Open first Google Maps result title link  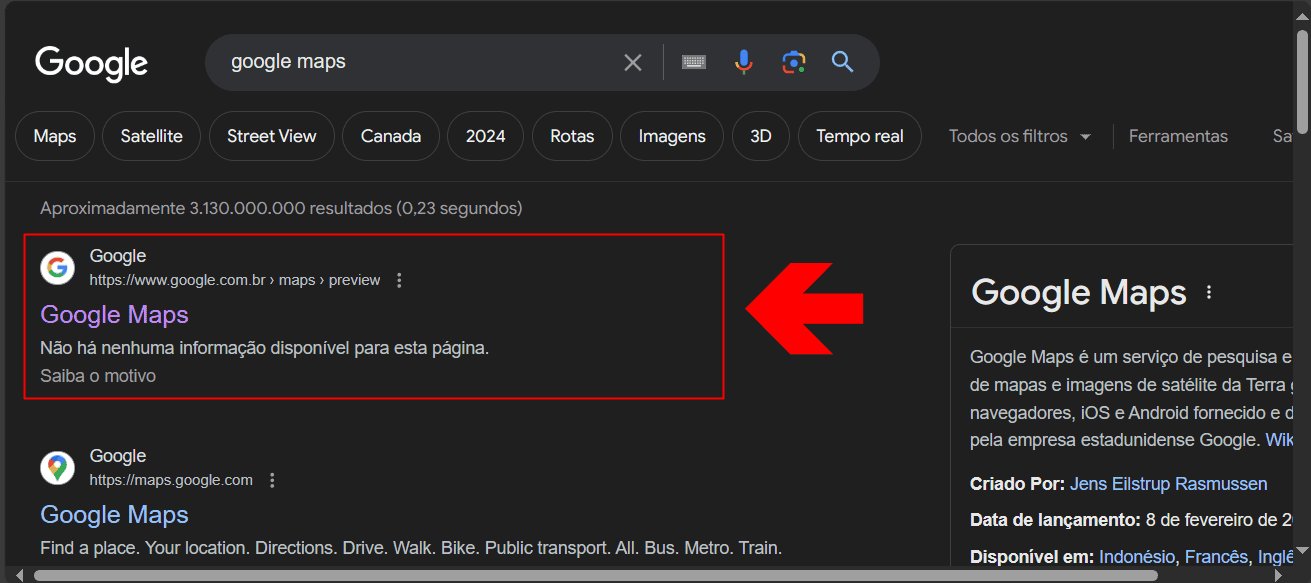[114, 315]
